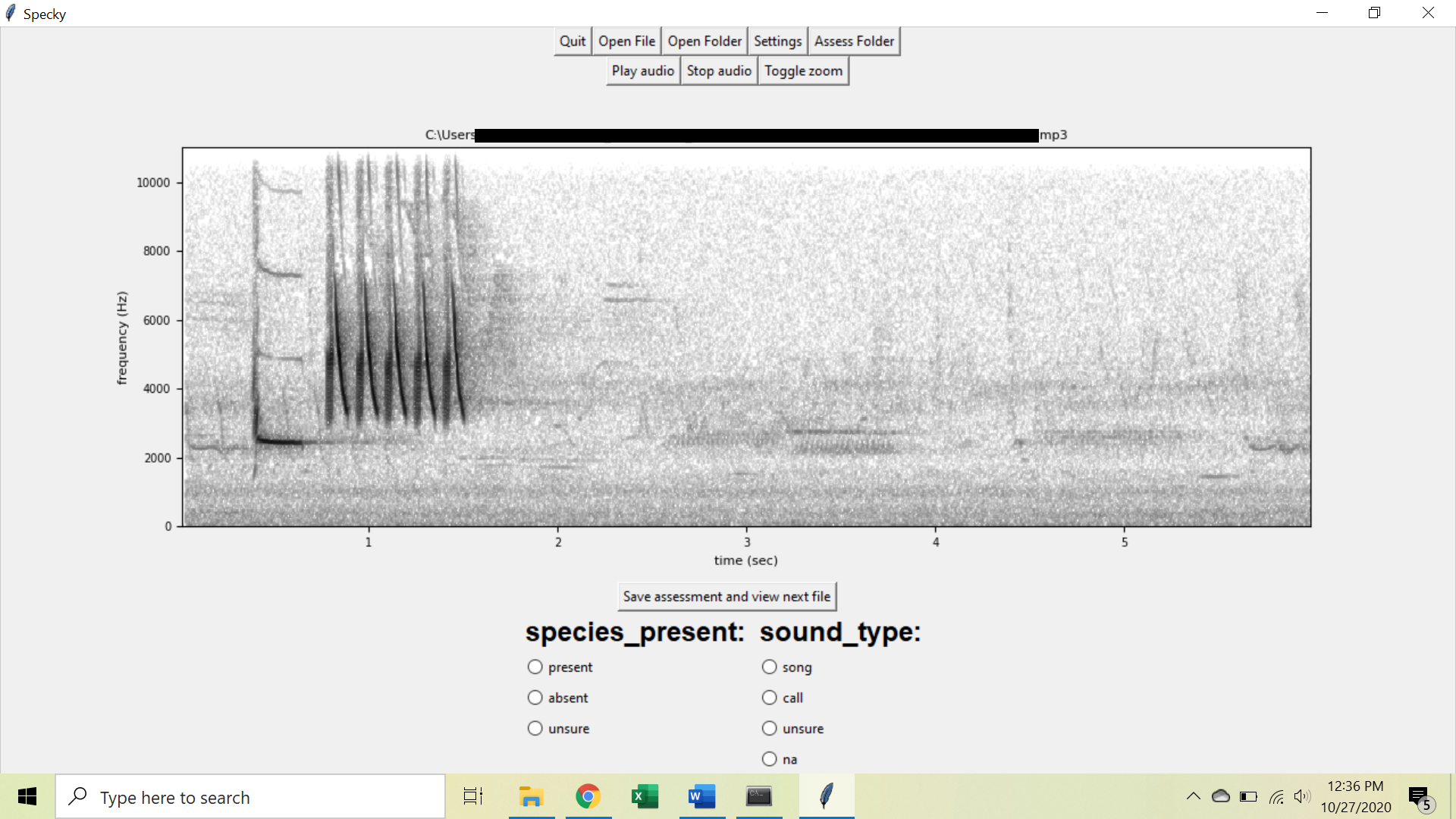Open File Explorer from taskbar
The width and height of the screenshot is (1456, 819).
tap(531, 796)
